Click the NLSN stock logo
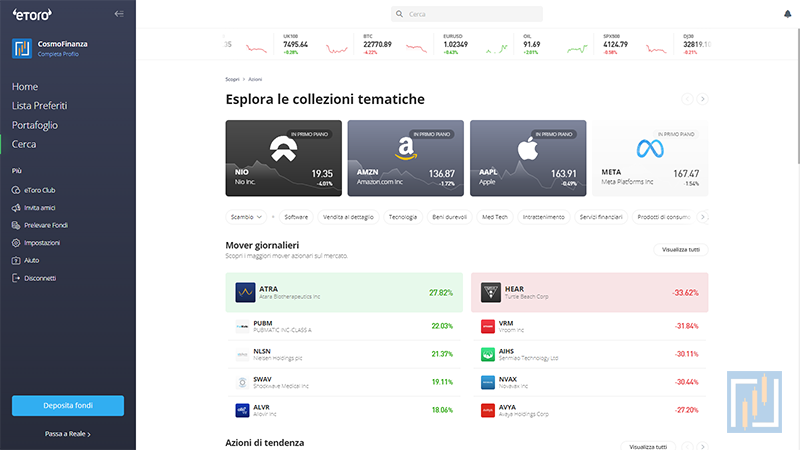Screen dimensions: 800x450 (242, 354)
